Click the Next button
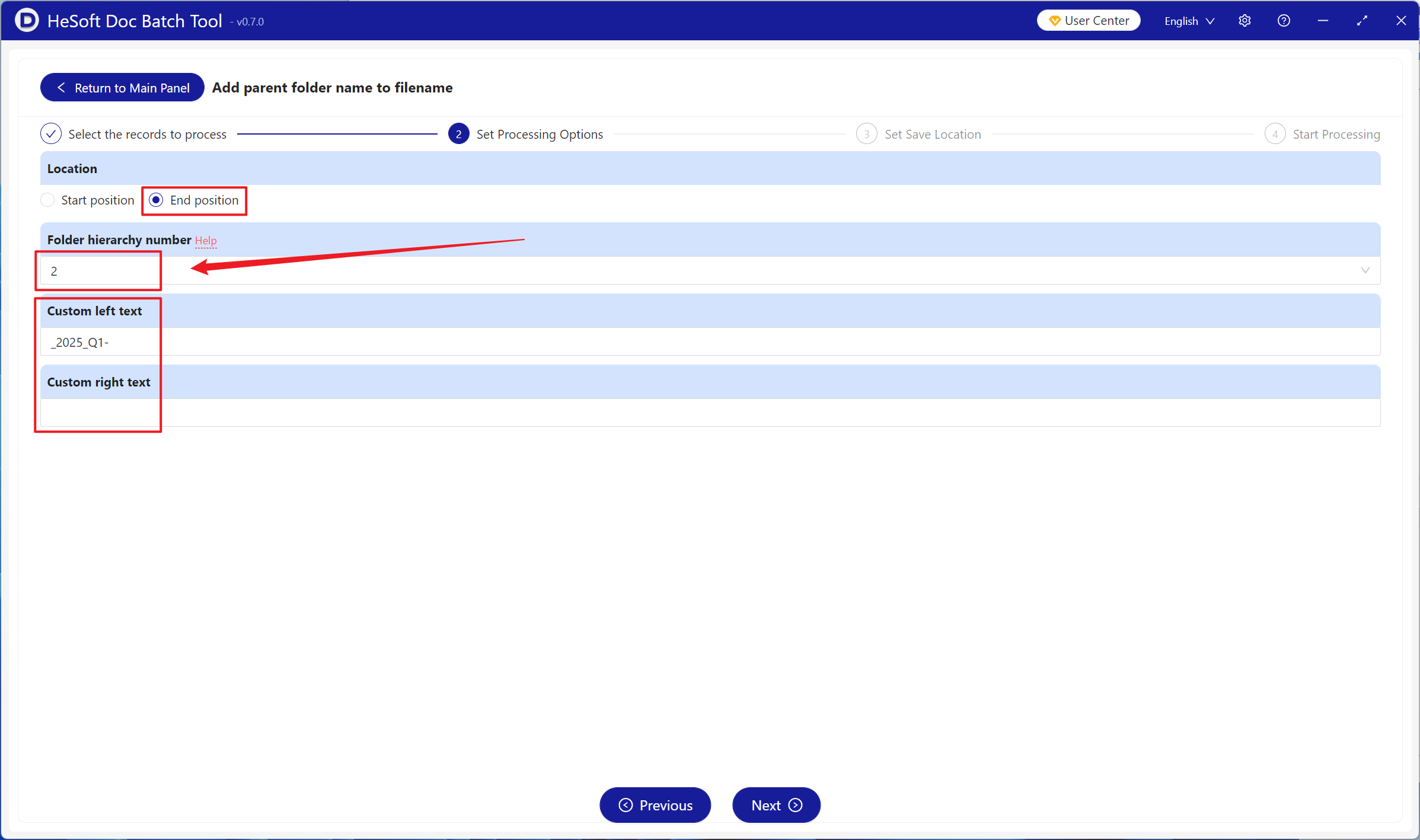Screen dimensions: 1420x840 776,805
